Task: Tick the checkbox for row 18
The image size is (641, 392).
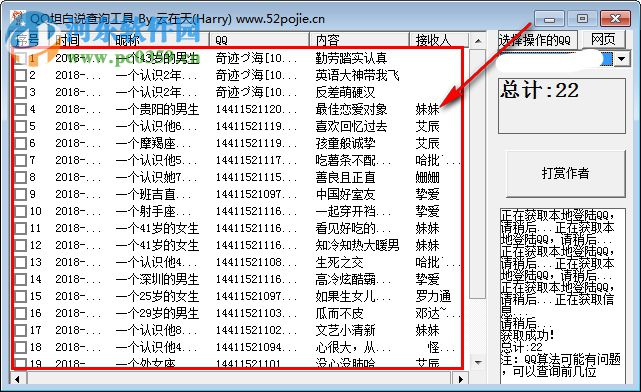Action: point(21,347)
